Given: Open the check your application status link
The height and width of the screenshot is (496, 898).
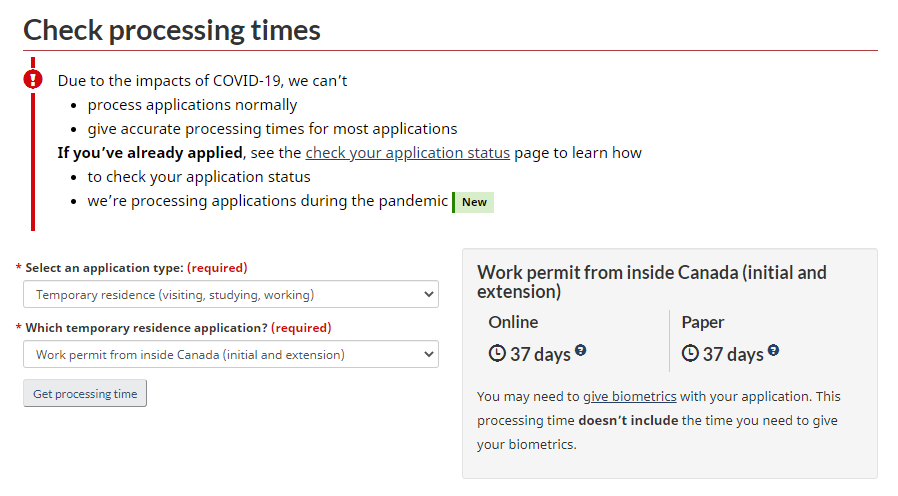Looking at the screenshot, I should click(x=408, y=153).
